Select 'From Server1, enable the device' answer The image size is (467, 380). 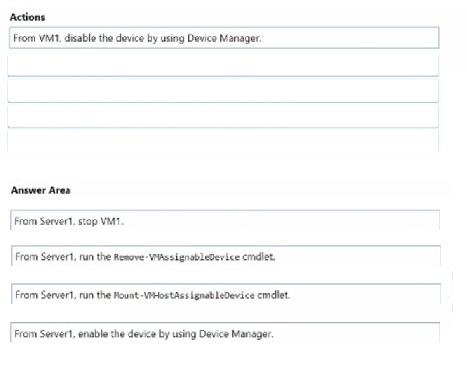(x=225, y=332)
